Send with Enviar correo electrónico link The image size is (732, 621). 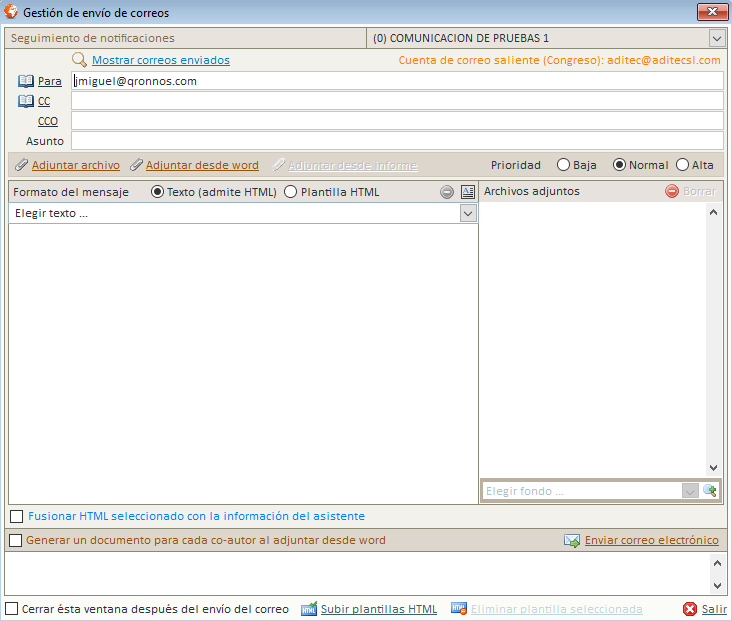tap(652, 540)
